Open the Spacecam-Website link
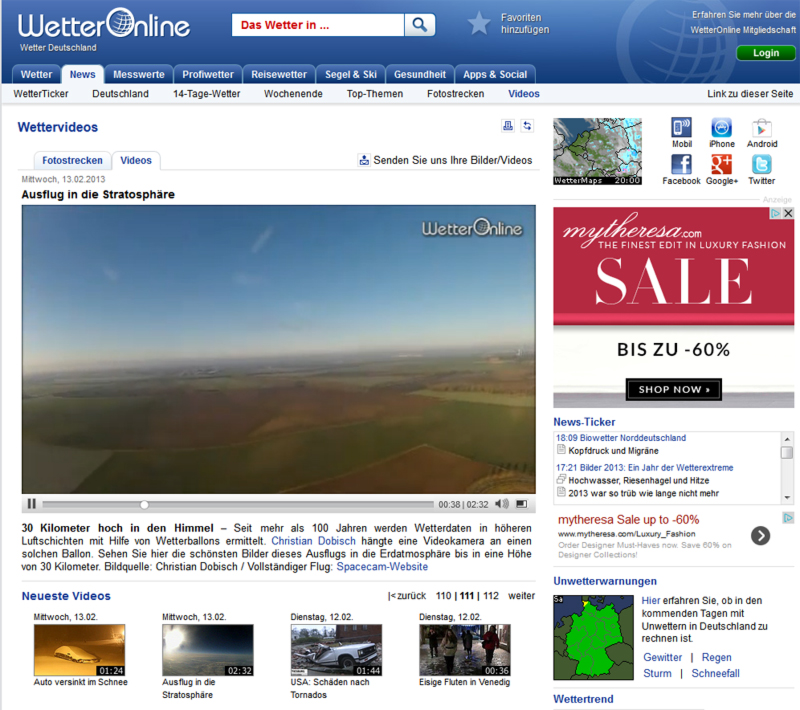Image resolution: width=800 pixels, height=710 pixels. [x=382, y=567]
